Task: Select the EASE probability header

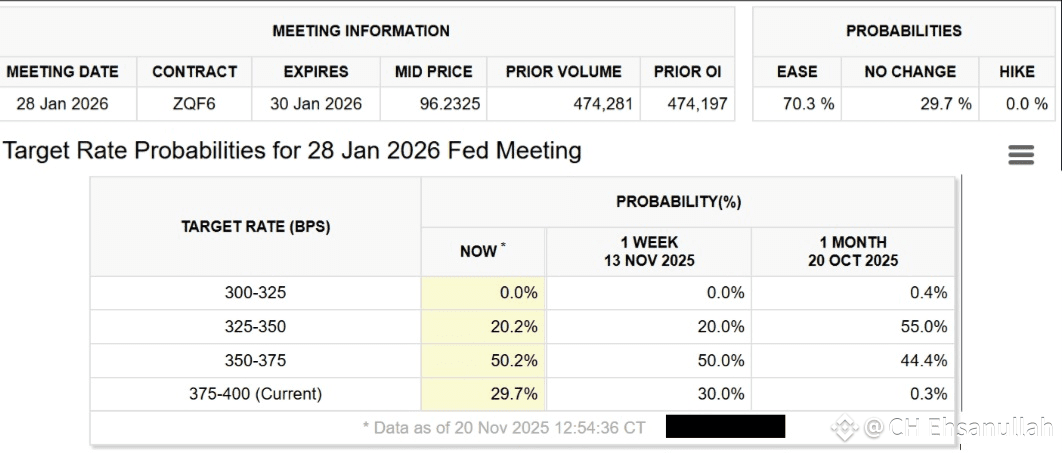Action: click(x=797, y=72)
